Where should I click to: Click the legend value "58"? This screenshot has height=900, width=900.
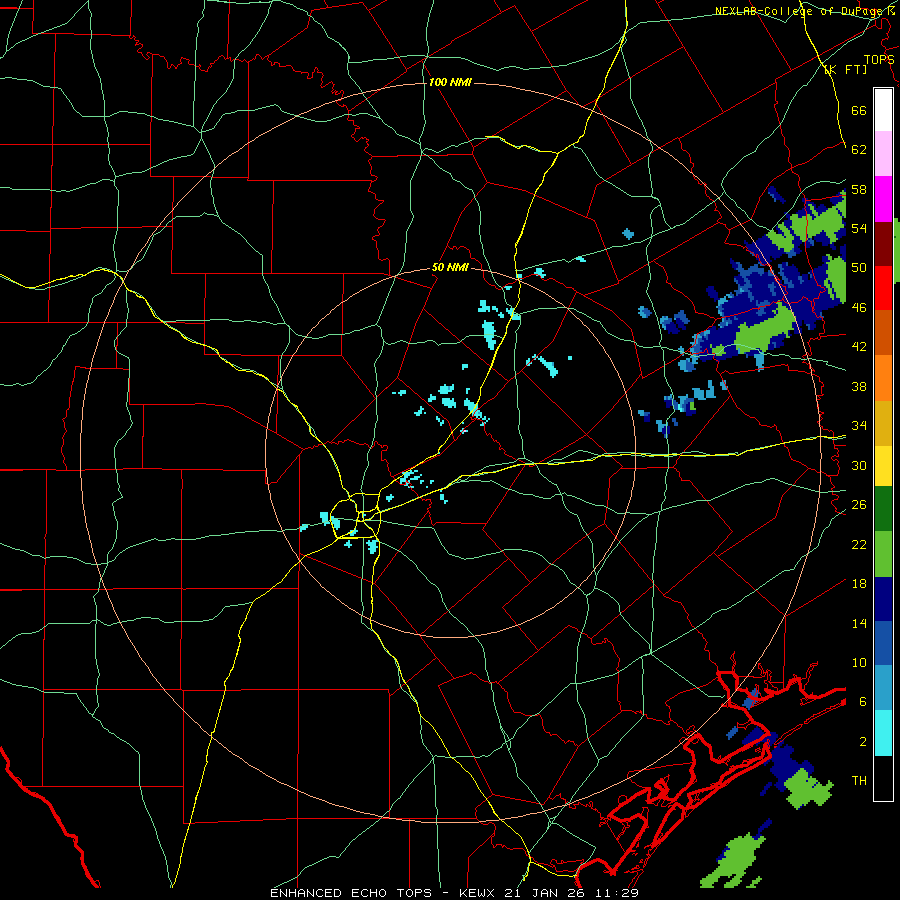[x=859, y=189]
